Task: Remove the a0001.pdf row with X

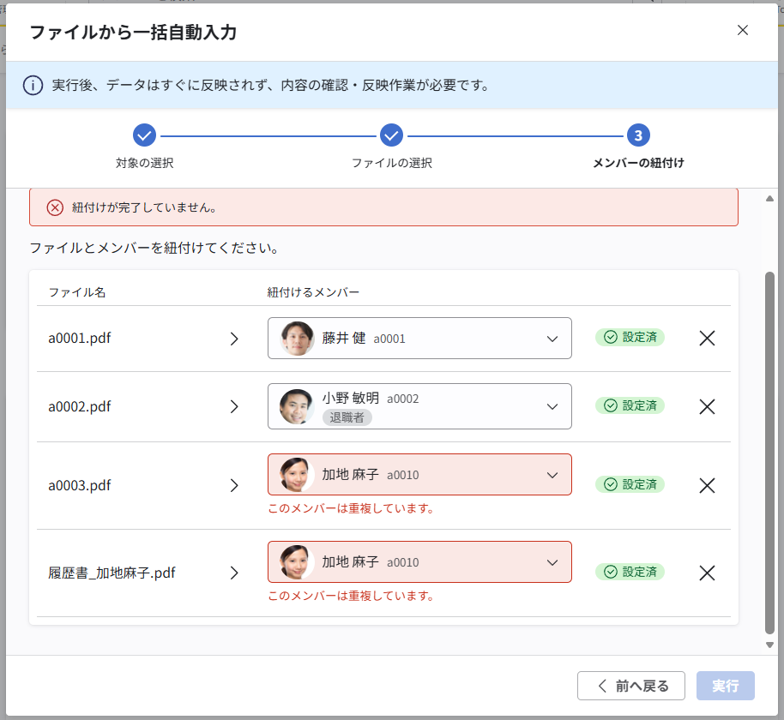Action: pos(707,338)
